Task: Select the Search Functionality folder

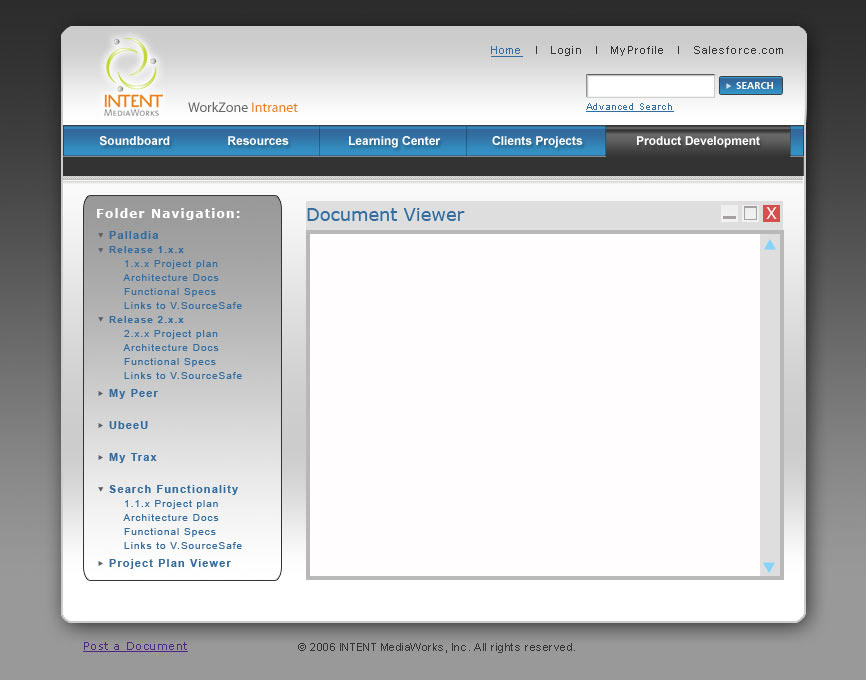Action: click(173, 489)
